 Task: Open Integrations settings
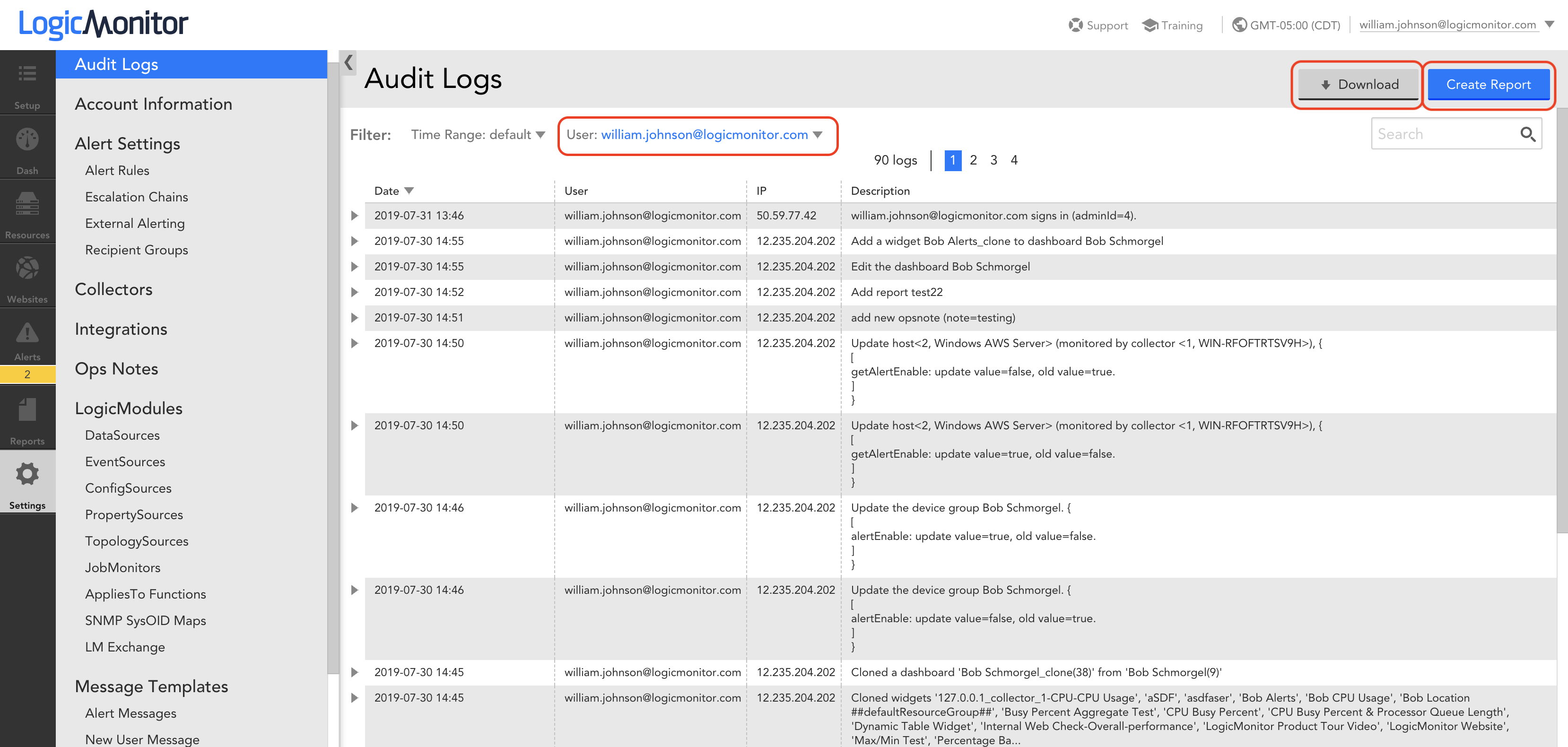tap(121, 330)
